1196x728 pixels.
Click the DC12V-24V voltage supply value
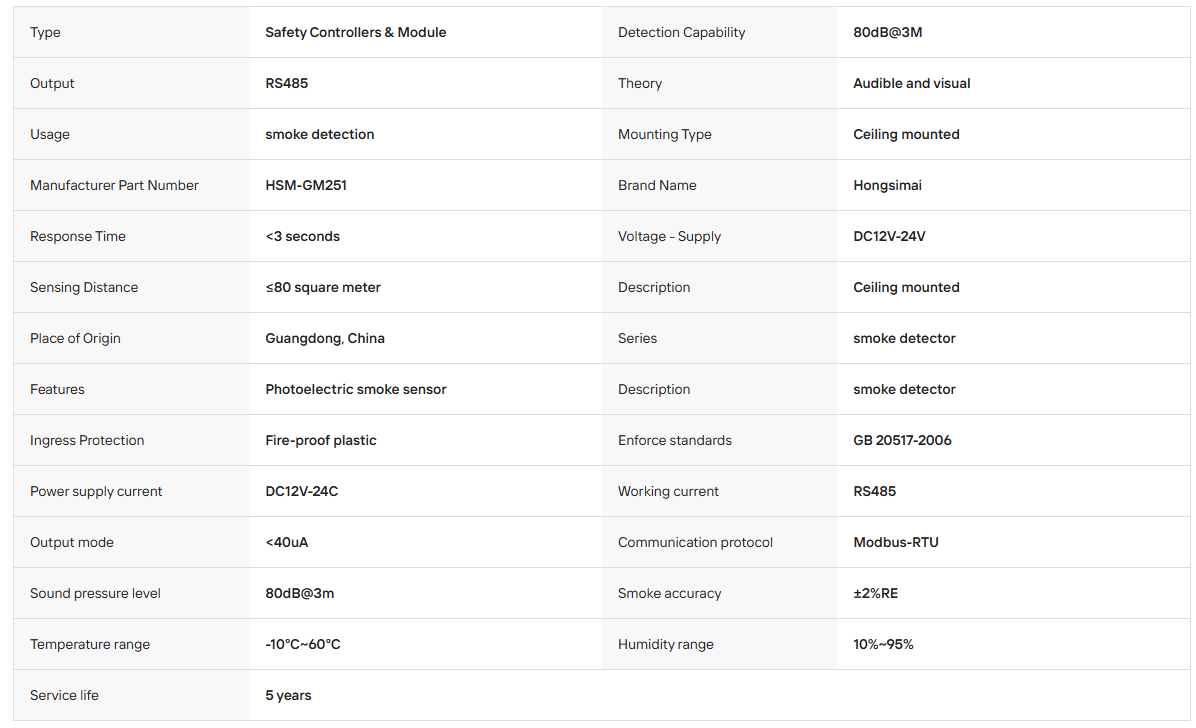889,237
